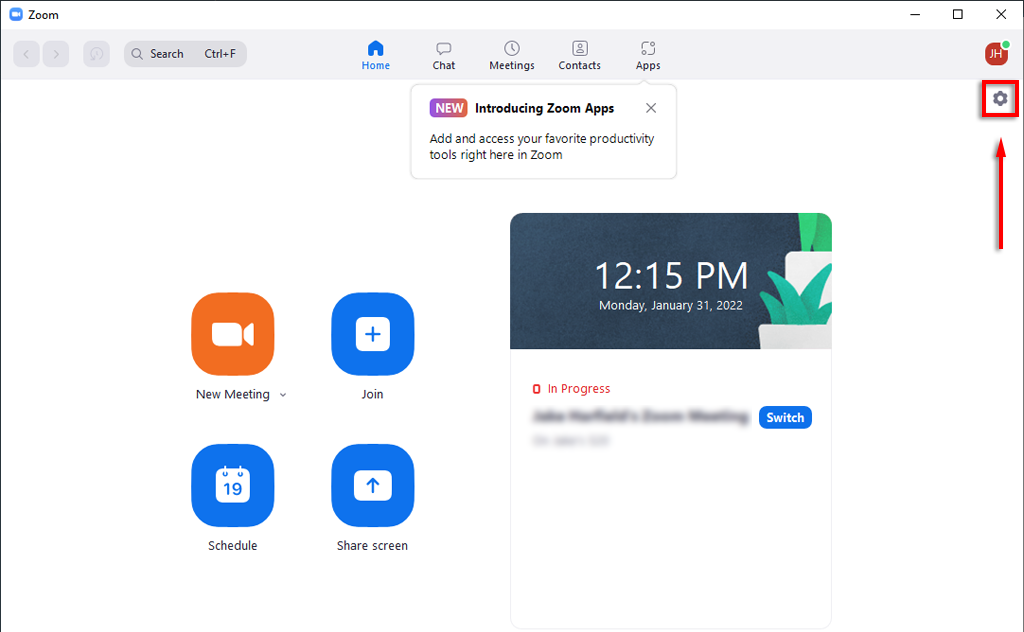Open the Schedule calendar icon
This screenshot has width=1024, height=632.
pyautogui.click(x=232, y=485)
